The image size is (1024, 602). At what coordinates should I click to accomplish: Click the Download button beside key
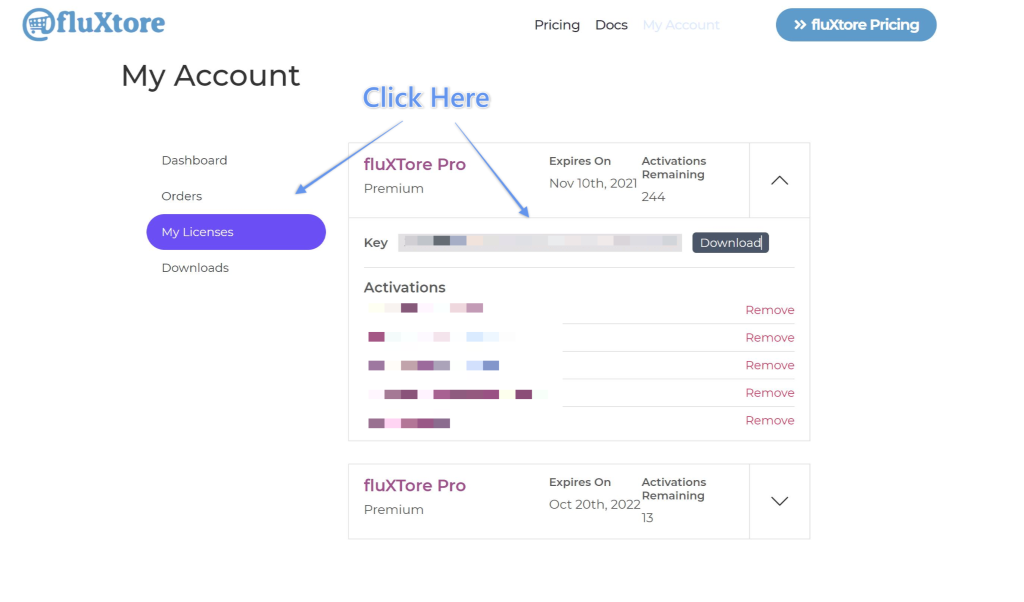point(730,243)
